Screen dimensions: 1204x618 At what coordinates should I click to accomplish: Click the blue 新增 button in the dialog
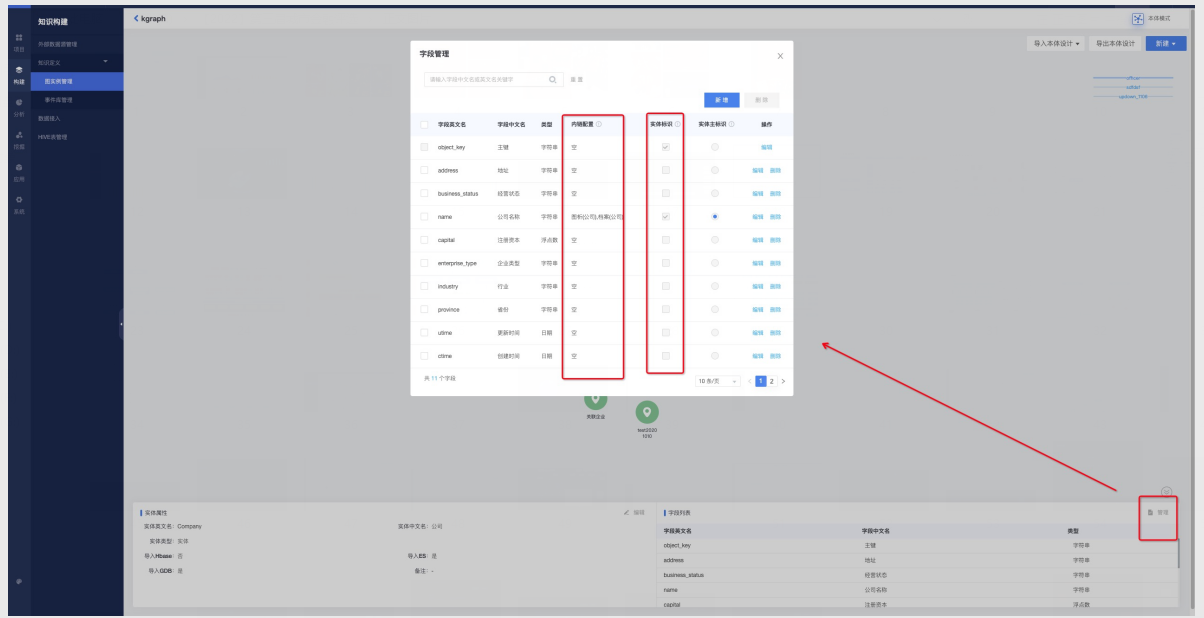[721, 100]
